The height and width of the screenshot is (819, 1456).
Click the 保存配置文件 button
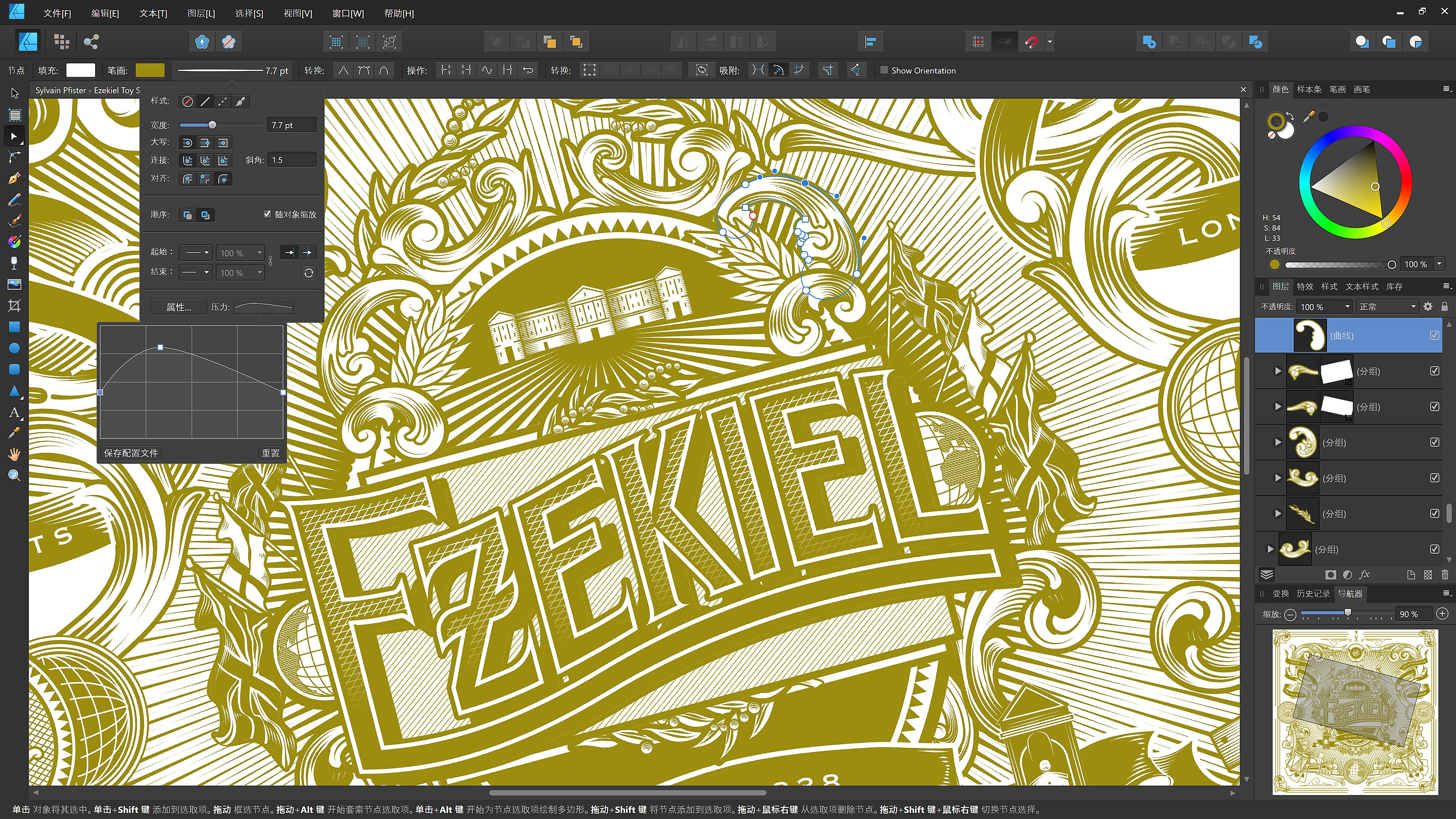pyautogui.click(x=131, y=453)
